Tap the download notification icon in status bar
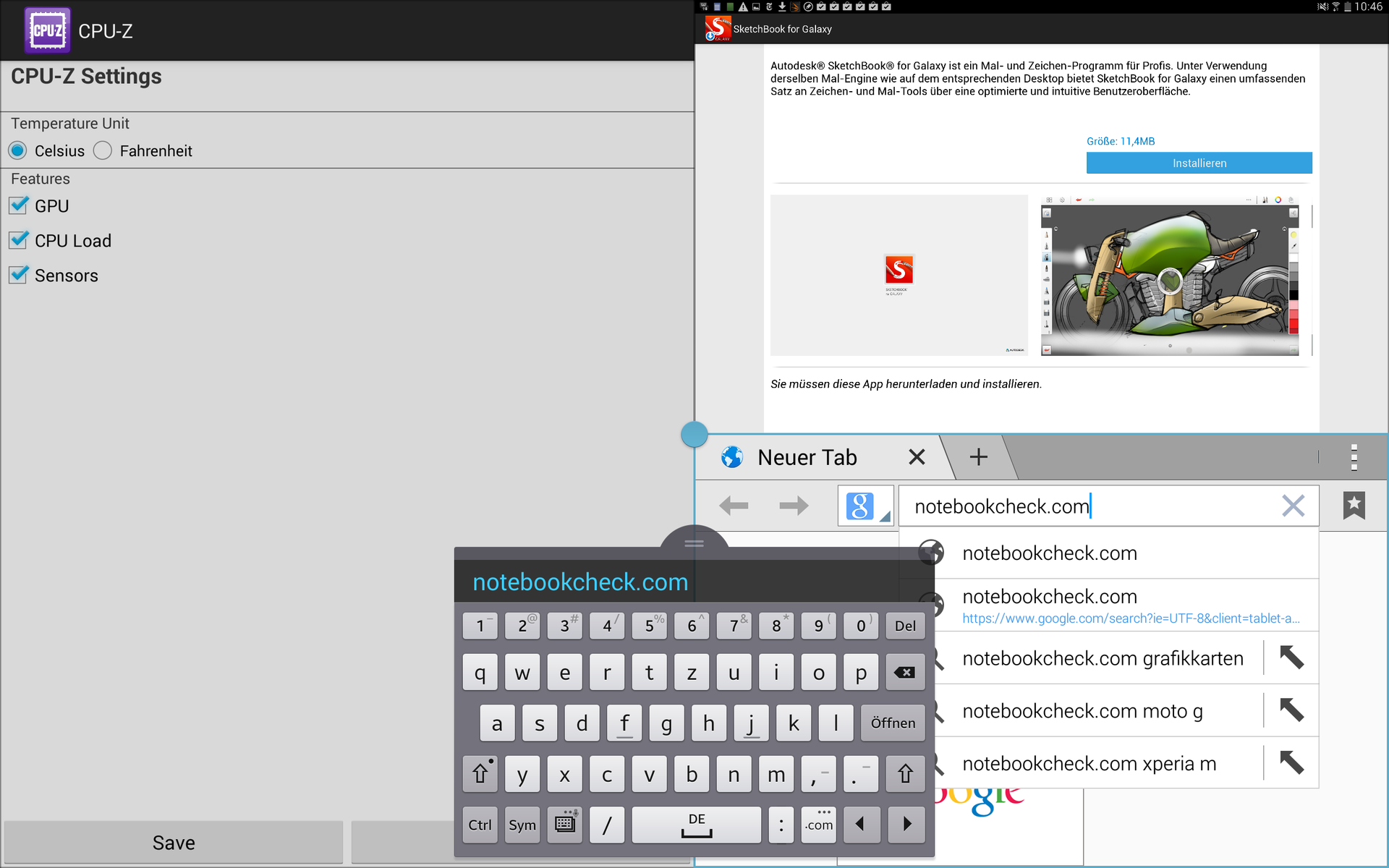The height and width of the screenshot is (868, 1389). pyautogui.click(x=782, y=7)
